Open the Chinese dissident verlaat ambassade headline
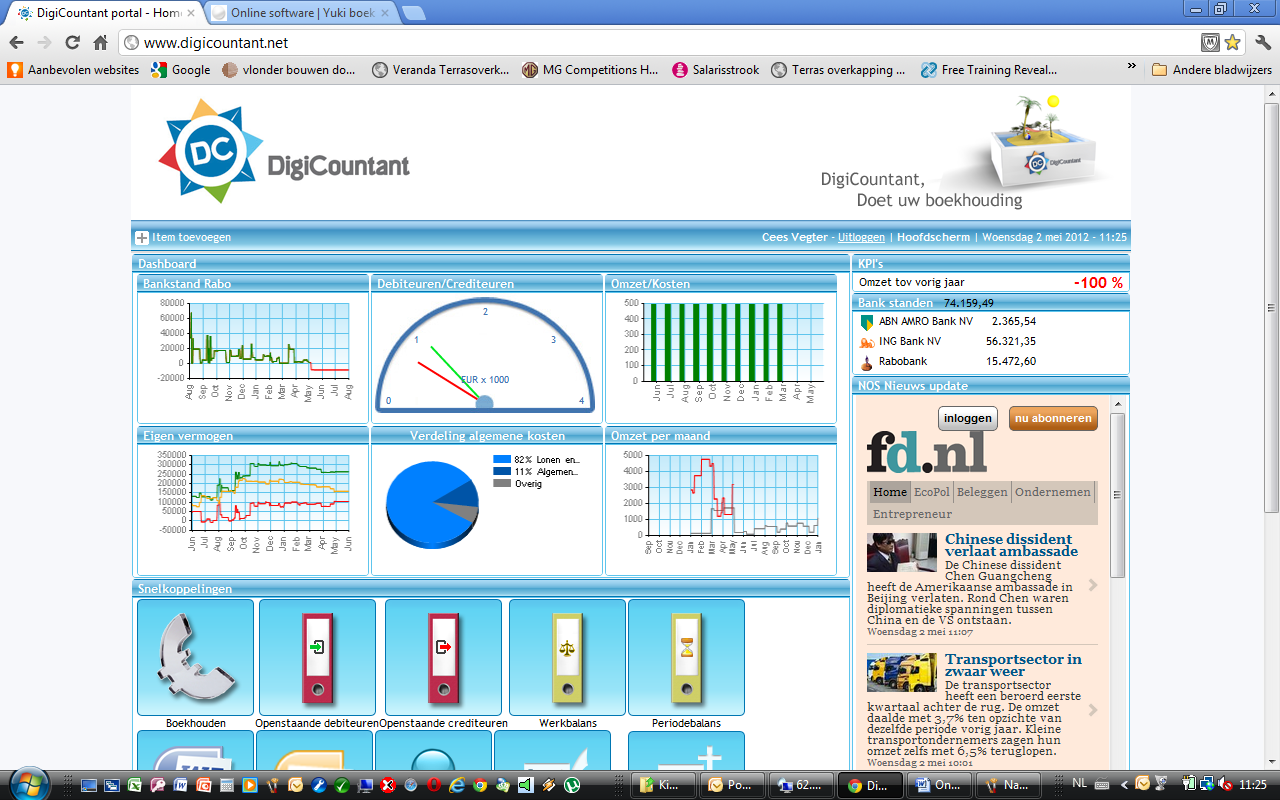This screenshot has height=800, width=1280. (x=1011, y=545)
